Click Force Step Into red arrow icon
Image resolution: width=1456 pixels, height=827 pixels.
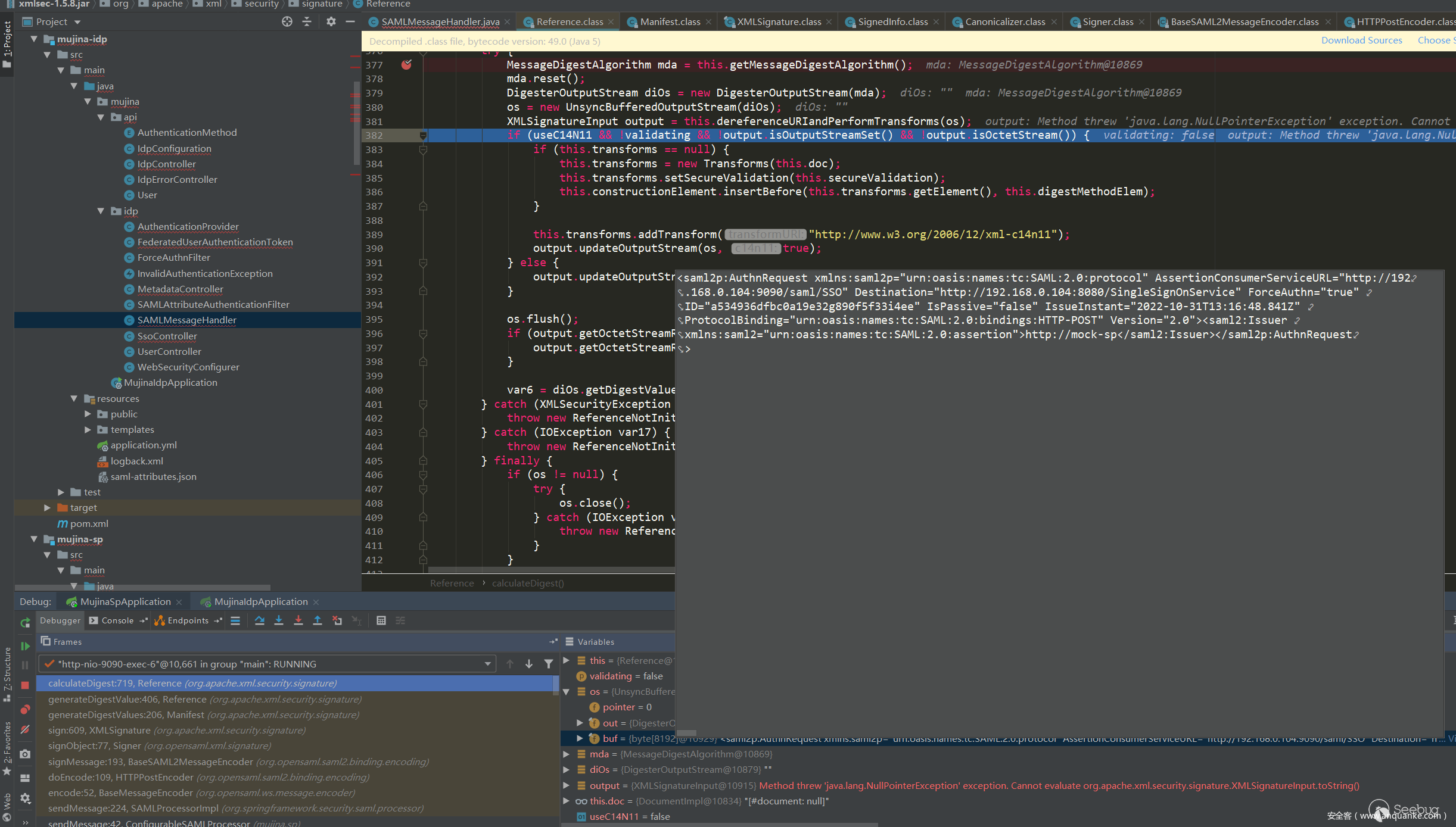(298, 620)
